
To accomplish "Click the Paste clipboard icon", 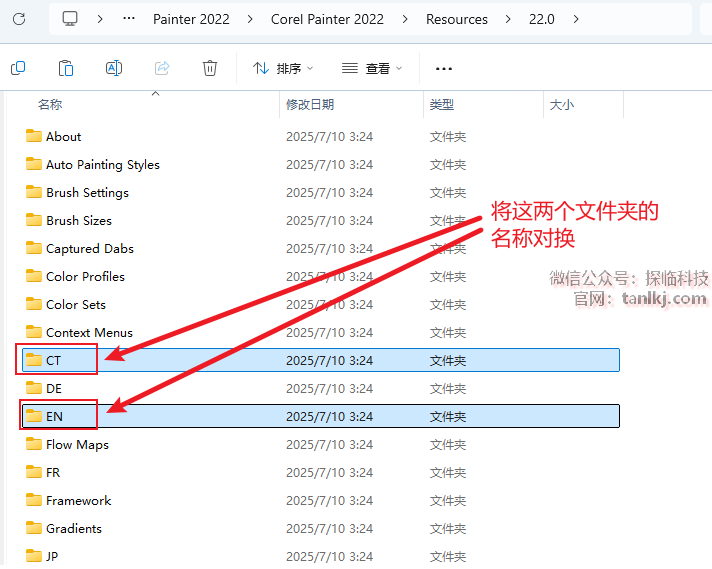I will (x=66, y=68).
